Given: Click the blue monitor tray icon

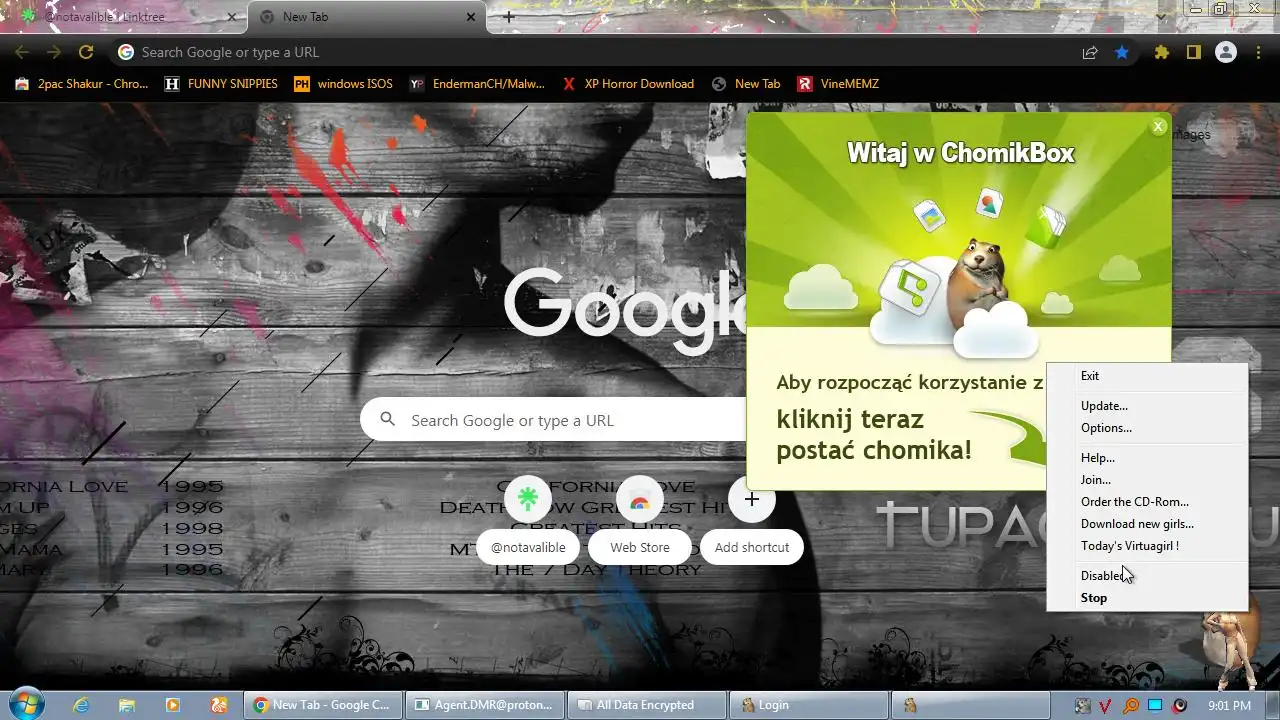Looking at the screenshot, I should pyautogui.click(x=1155, y=706).
